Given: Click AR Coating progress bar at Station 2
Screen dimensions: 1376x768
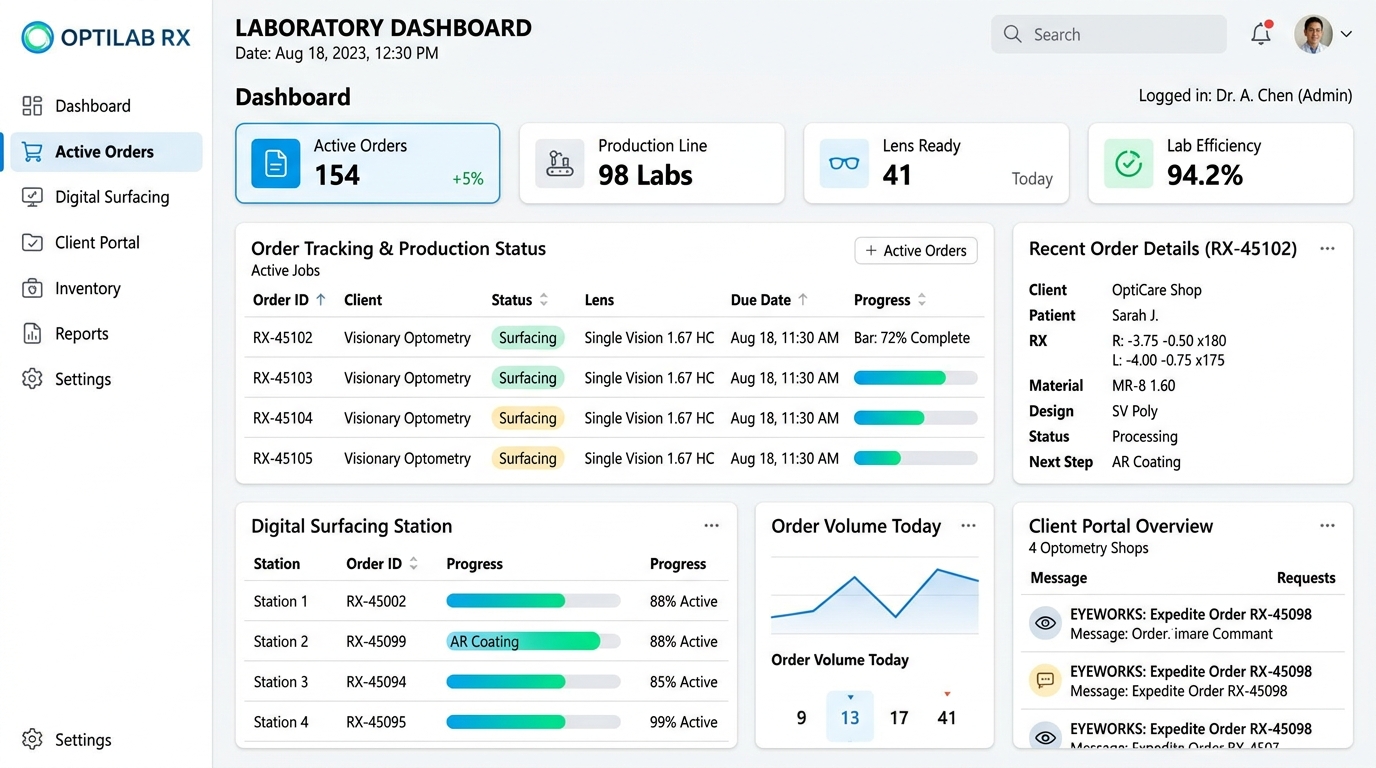Looking at the screenshot, I should point(533,641).
